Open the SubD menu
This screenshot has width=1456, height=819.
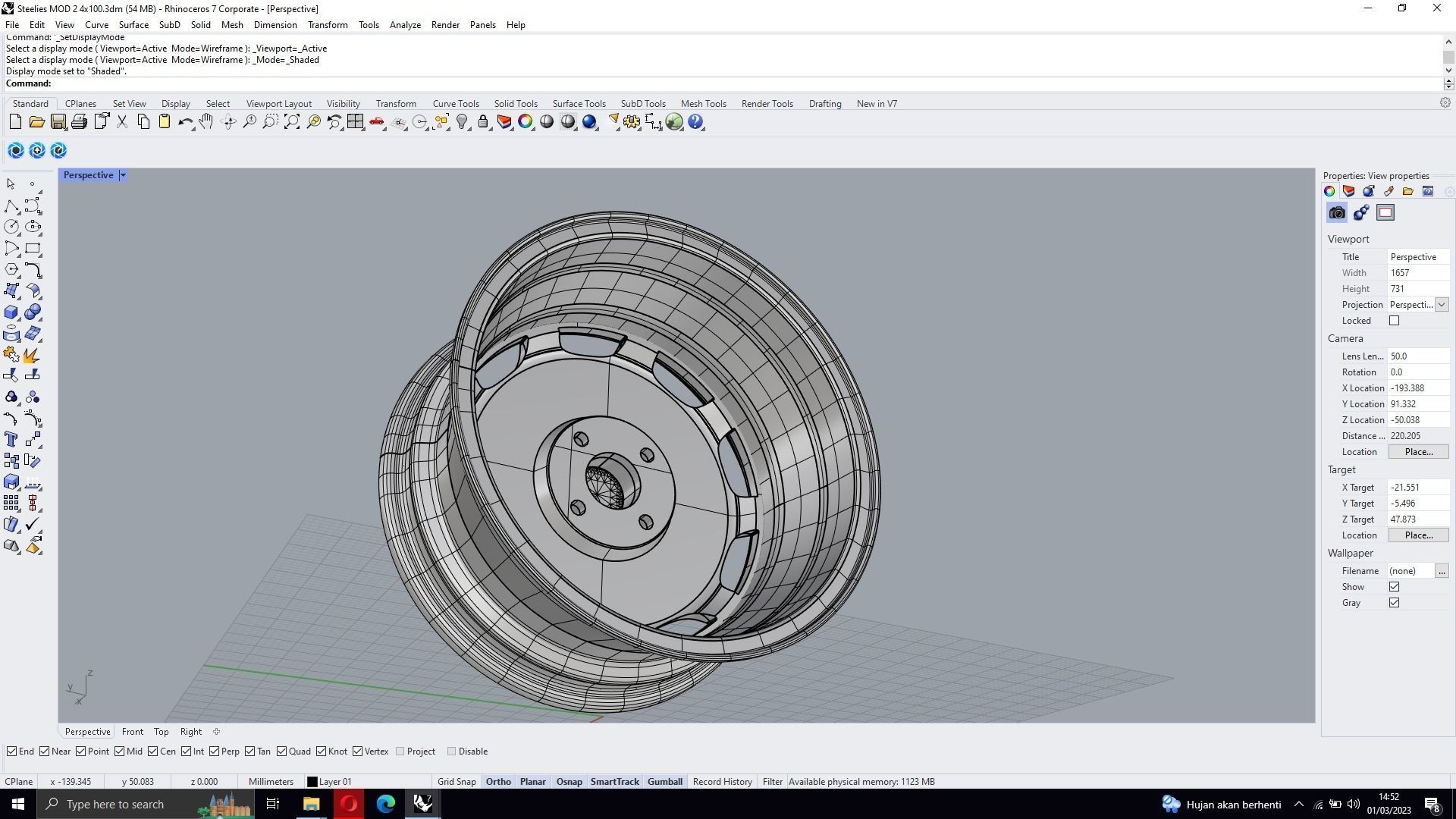169,25
